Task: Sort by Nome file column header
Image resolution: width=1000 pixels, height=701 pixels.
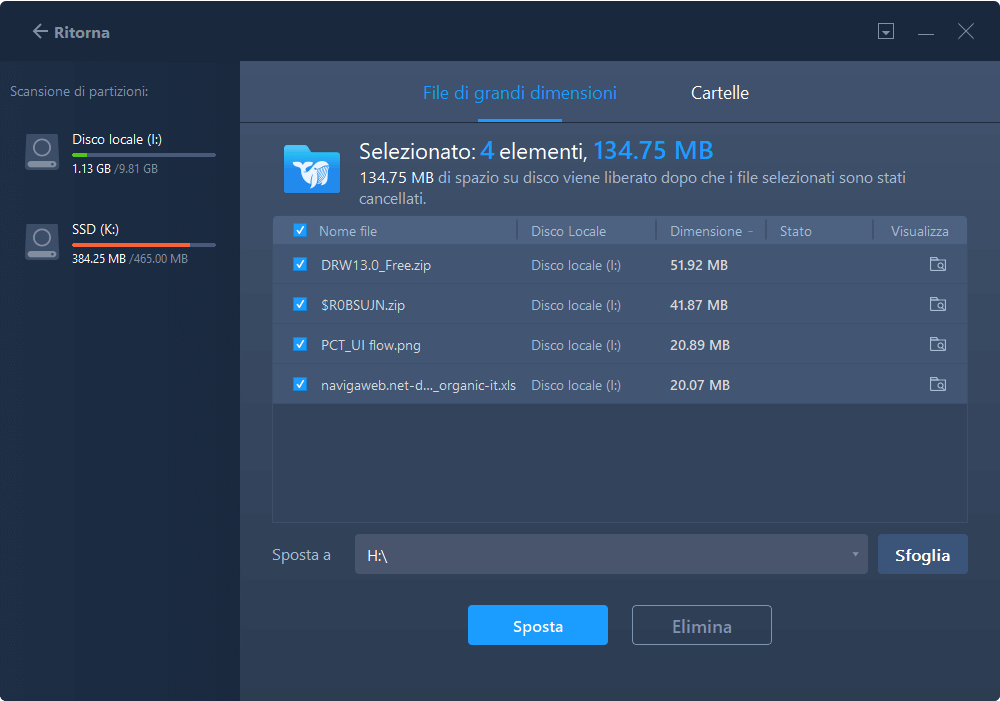Action: pyautogui.click(x=348, y=231)
